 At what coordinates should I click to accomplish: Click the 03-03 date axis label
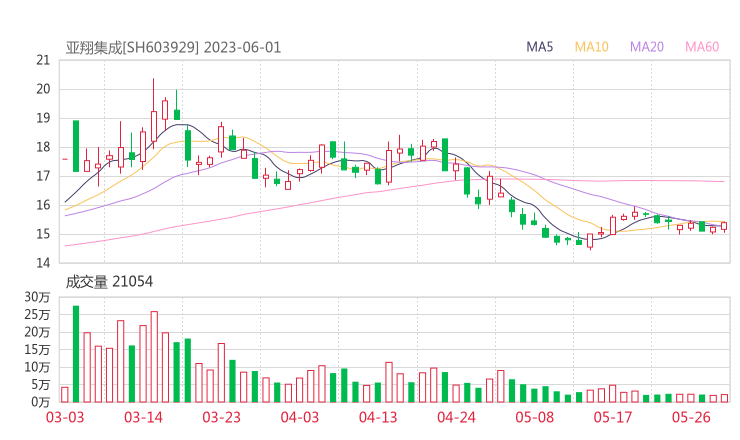(65, 417)
